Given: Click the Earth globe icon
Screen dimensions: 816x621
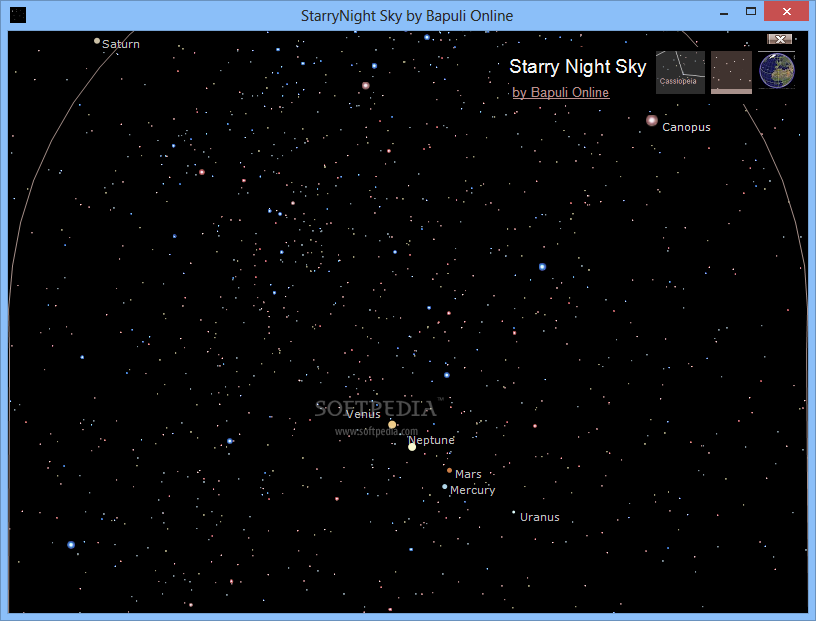Looking at the screenshot, I should (776, 71).
